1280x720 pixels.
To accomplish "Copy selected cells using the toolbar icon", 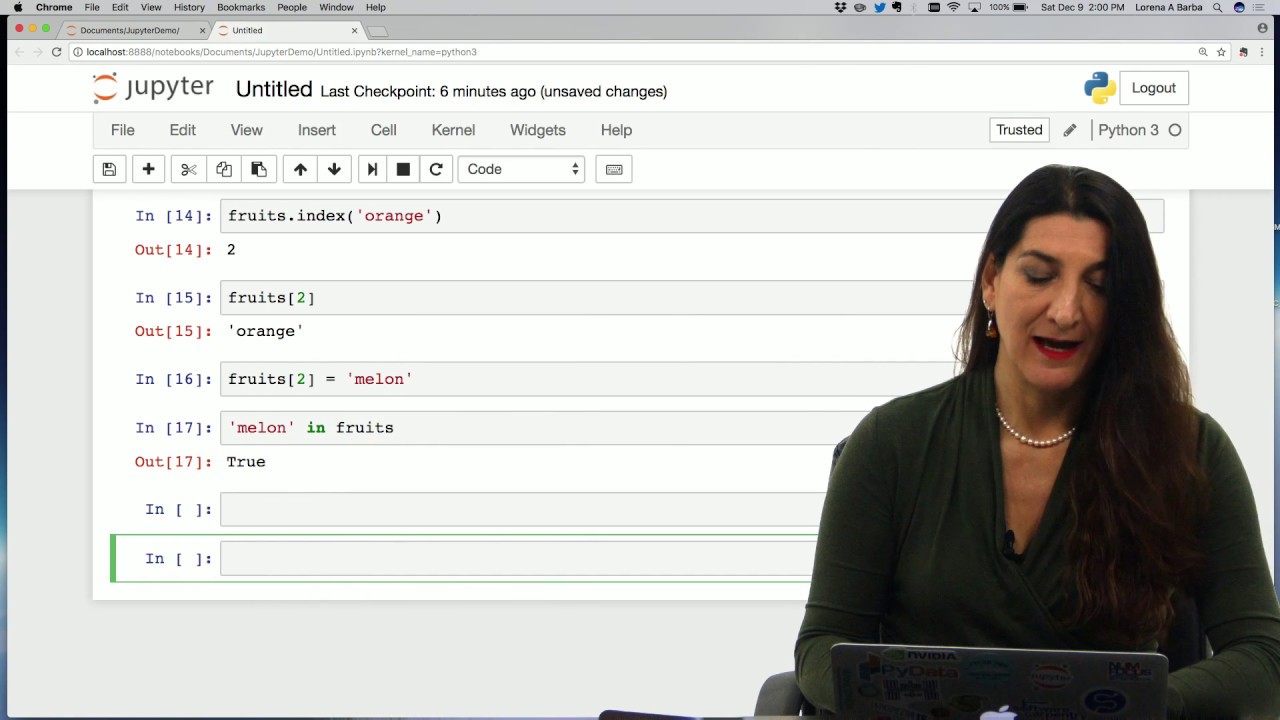I will [x=224, y=169].
